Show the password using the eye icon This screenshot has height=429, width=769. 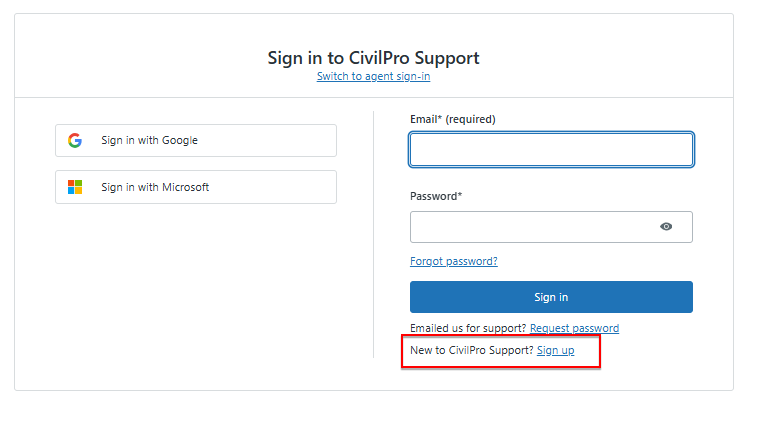pos(666,227)
